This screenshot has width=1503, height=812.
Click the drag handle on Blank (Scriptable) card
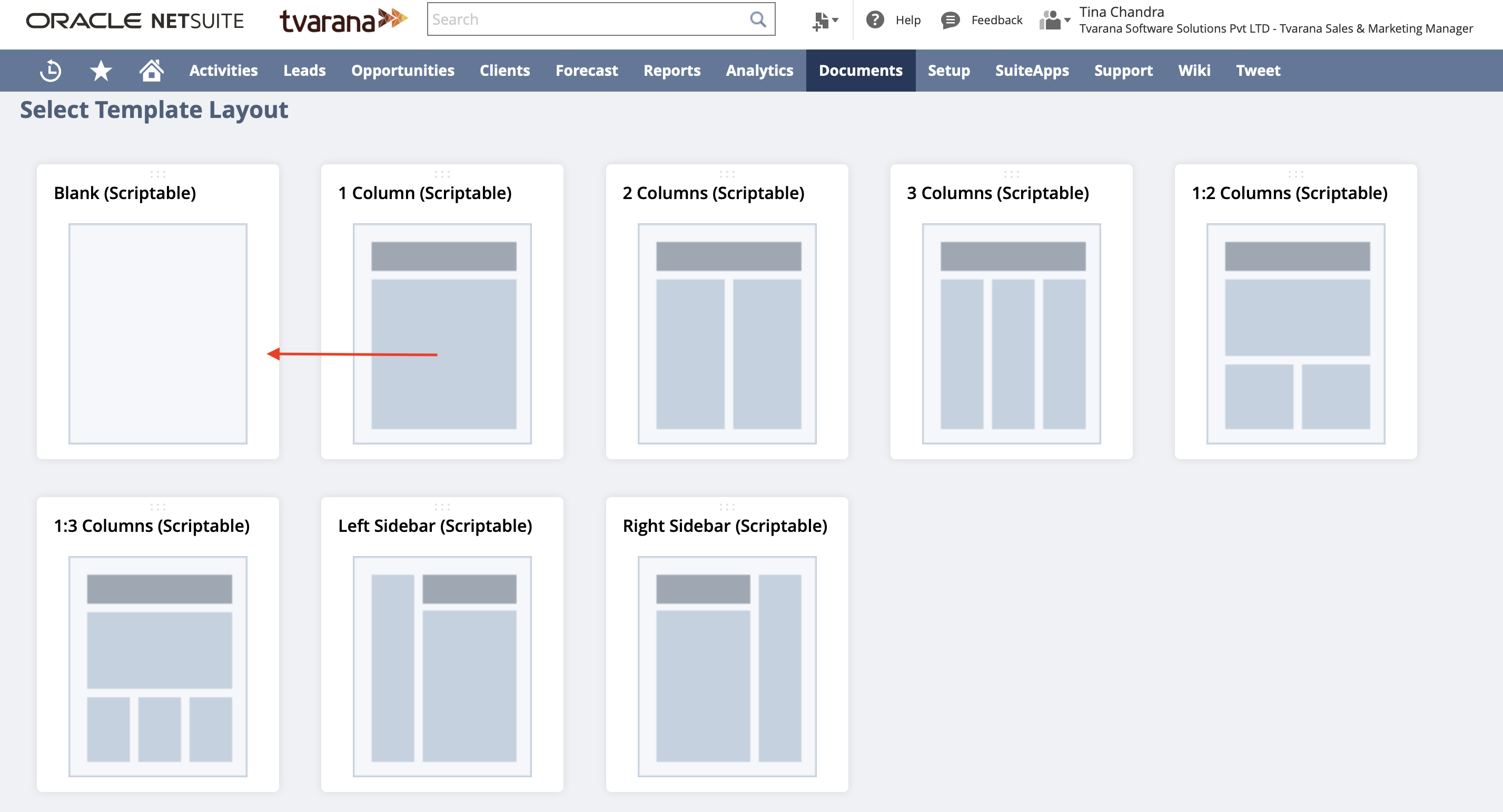point(157,174)
